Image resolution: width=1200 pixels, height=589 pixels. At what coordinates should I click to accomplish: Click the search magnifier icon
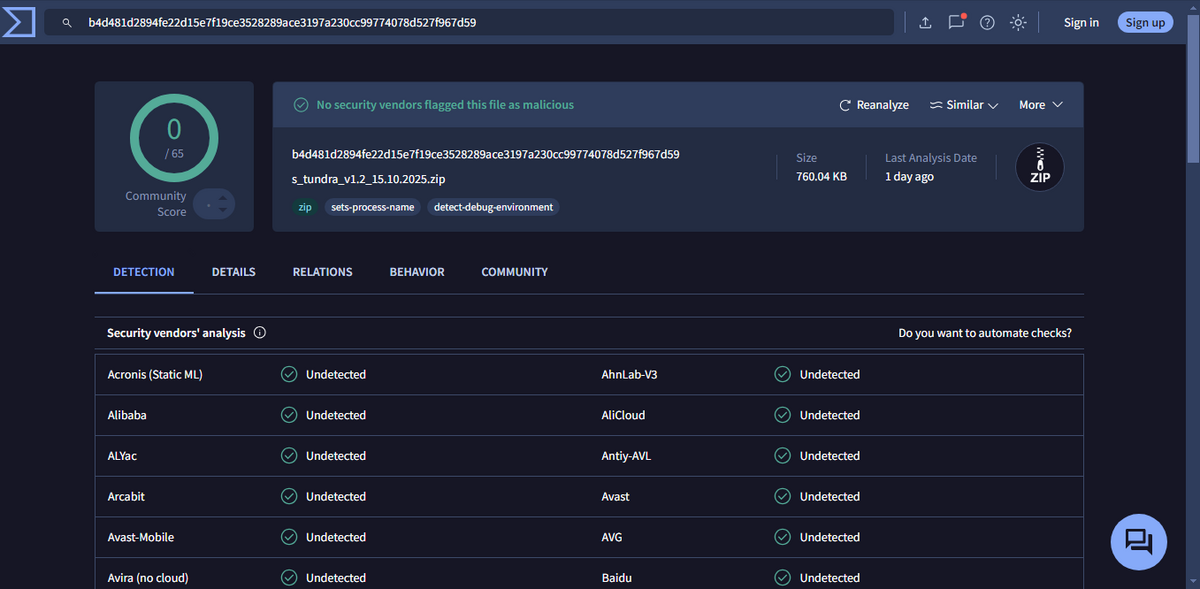click(x=67, y=22)
